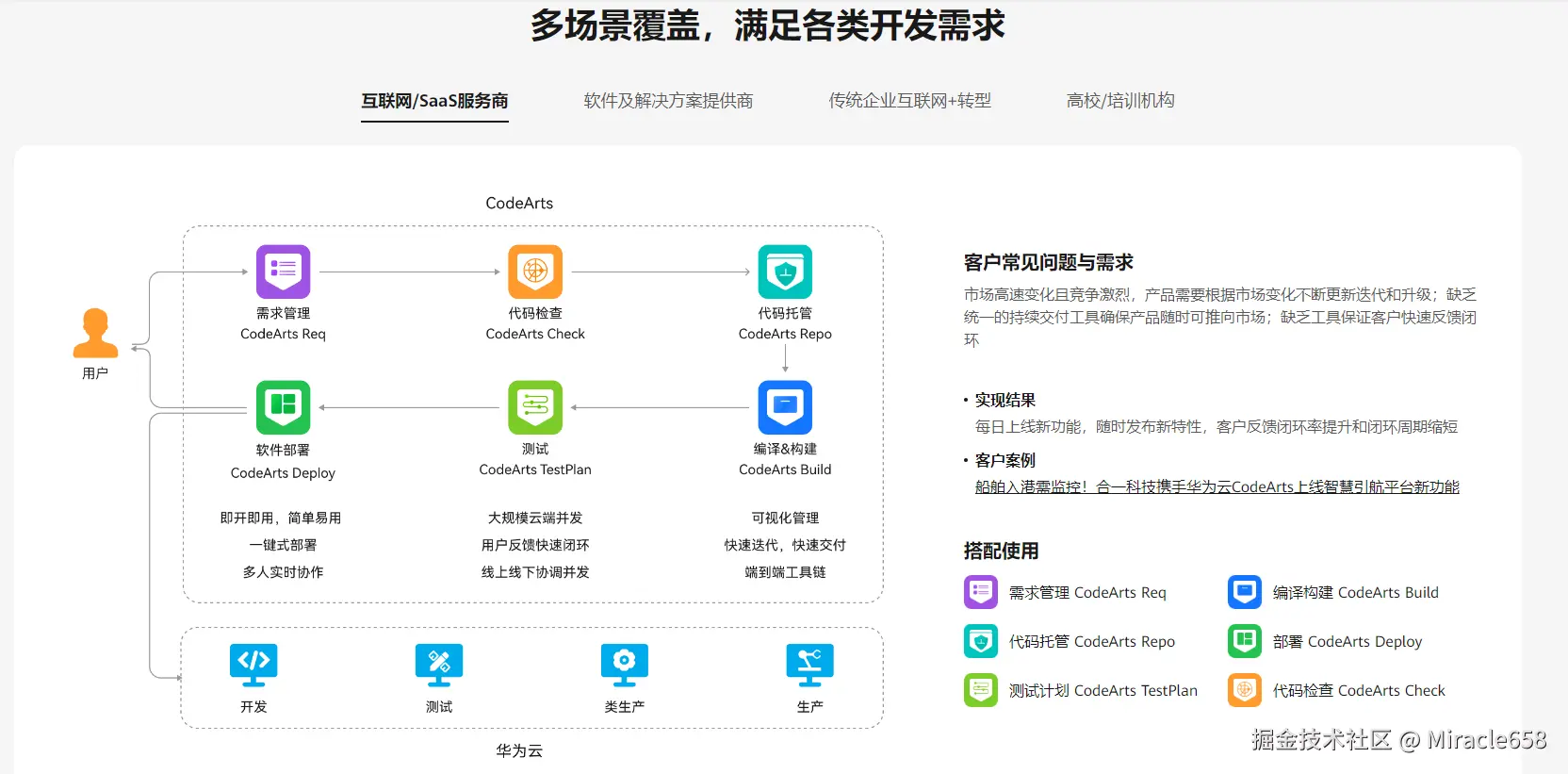Click the CodeArts Check label in diagram
The height and width of the screenshot is (774, 1568).
coord(535,334)
